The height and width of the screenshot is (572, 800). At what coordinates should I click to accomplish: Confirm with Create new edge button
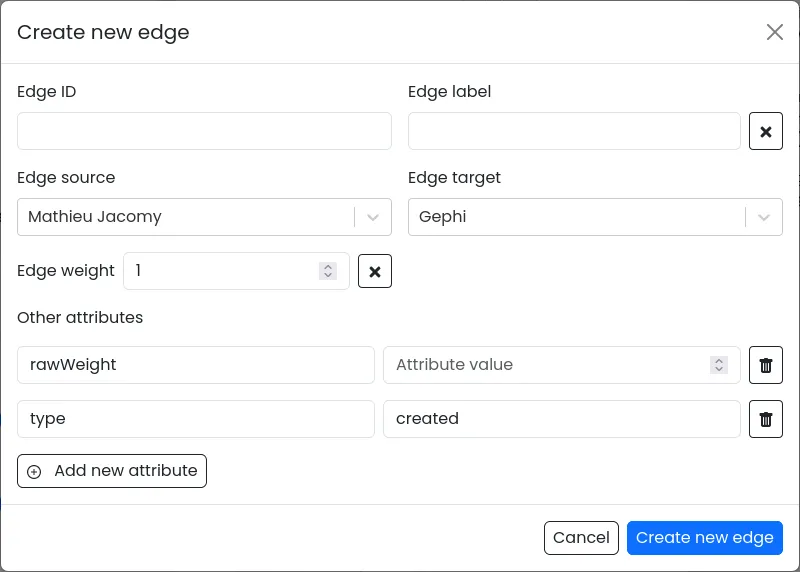[704, 538]
